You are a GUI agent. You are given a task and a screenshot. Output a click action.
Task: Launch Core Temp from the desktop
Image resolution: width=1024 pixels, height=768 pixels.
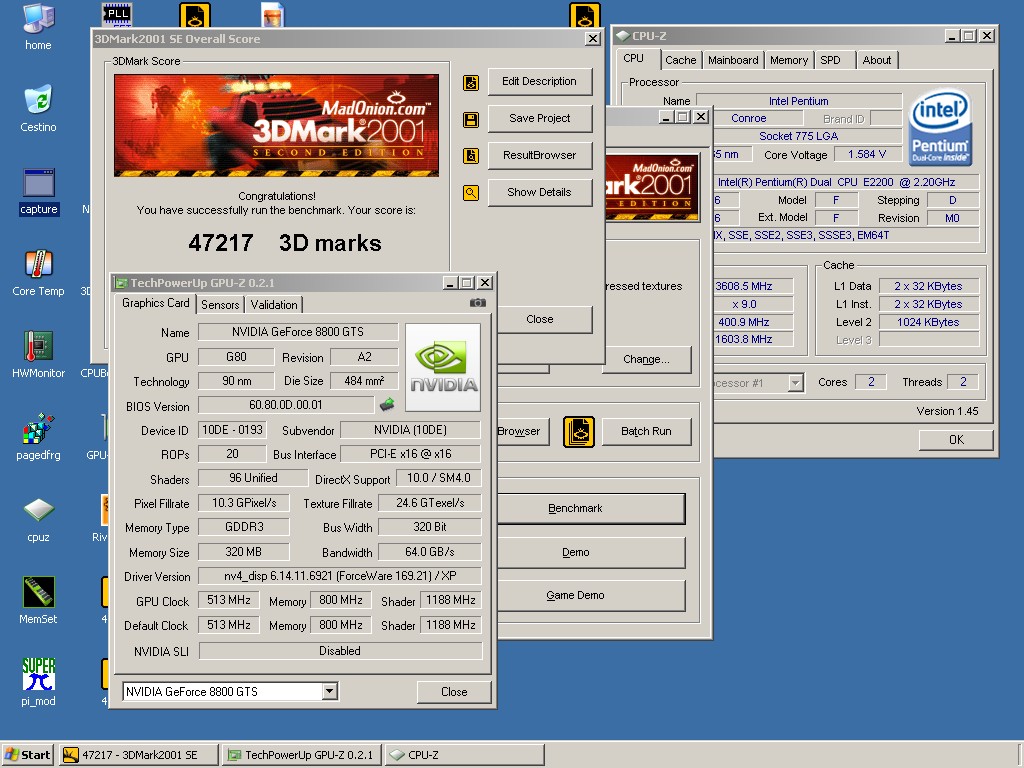click(x=39, y=272)
